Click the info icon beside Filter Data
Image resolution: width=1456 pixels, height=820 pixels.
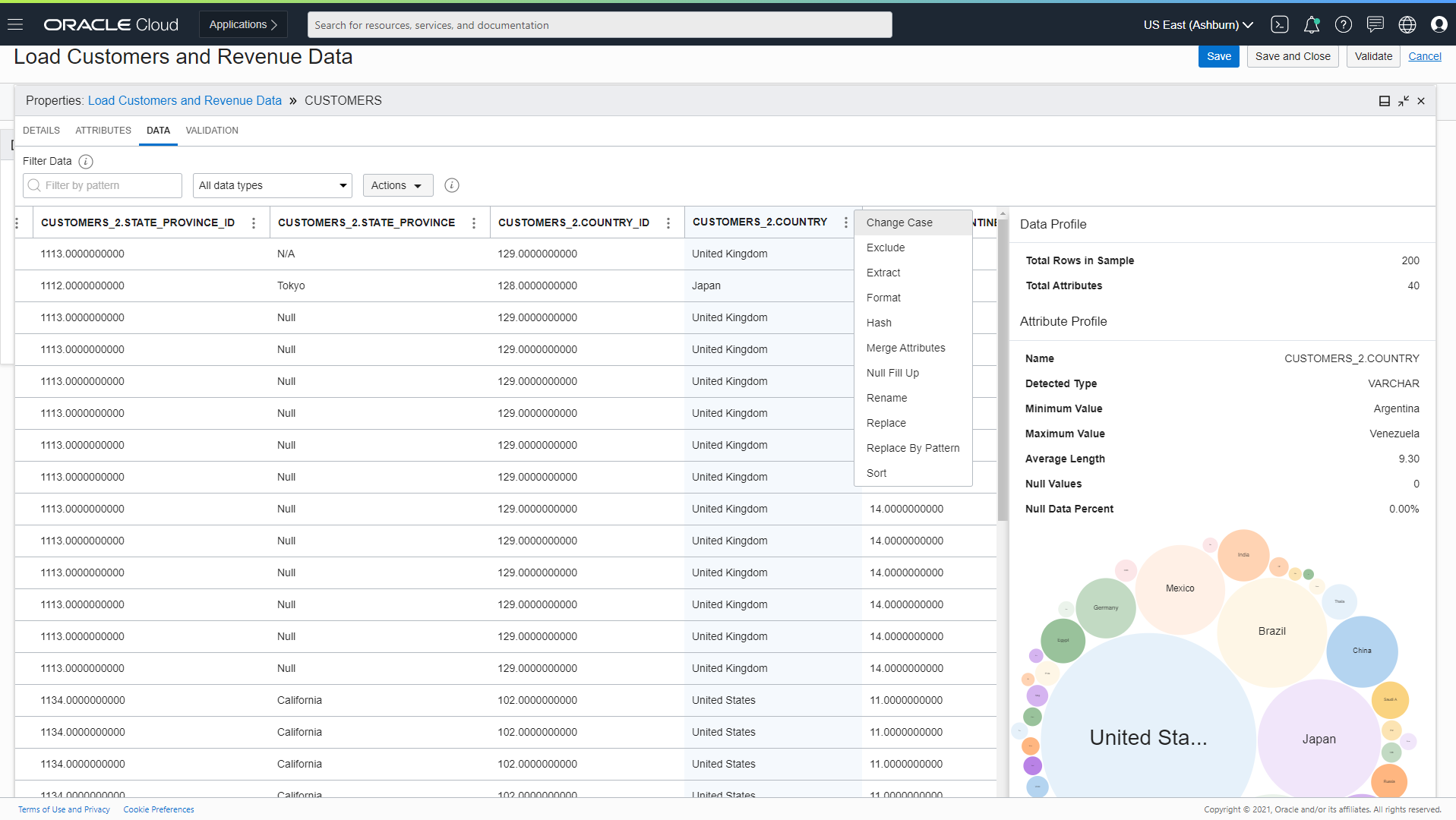coord(86,161)
